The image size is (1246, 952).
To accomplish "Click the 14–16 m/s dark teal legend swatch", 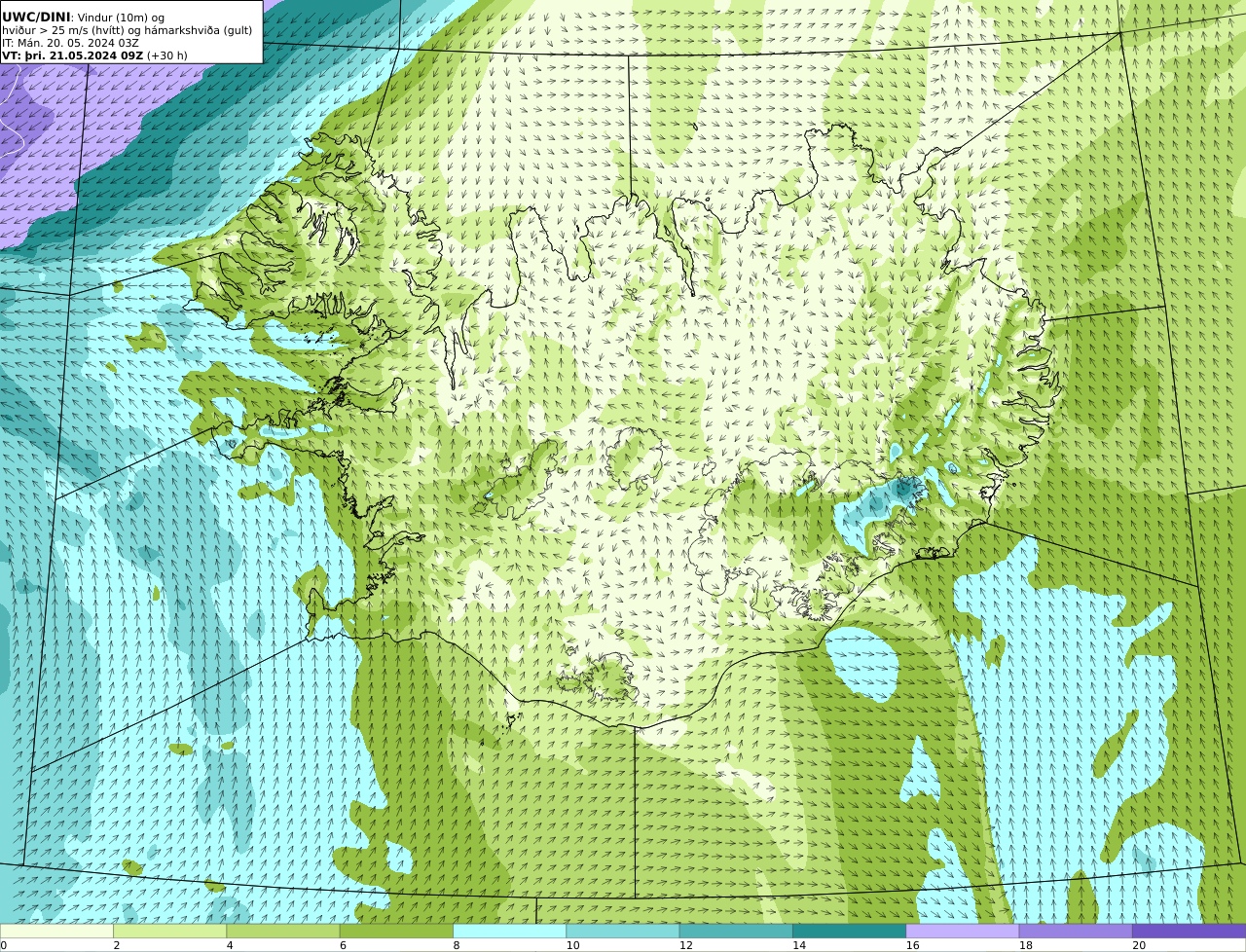I will tap(849, 932).
